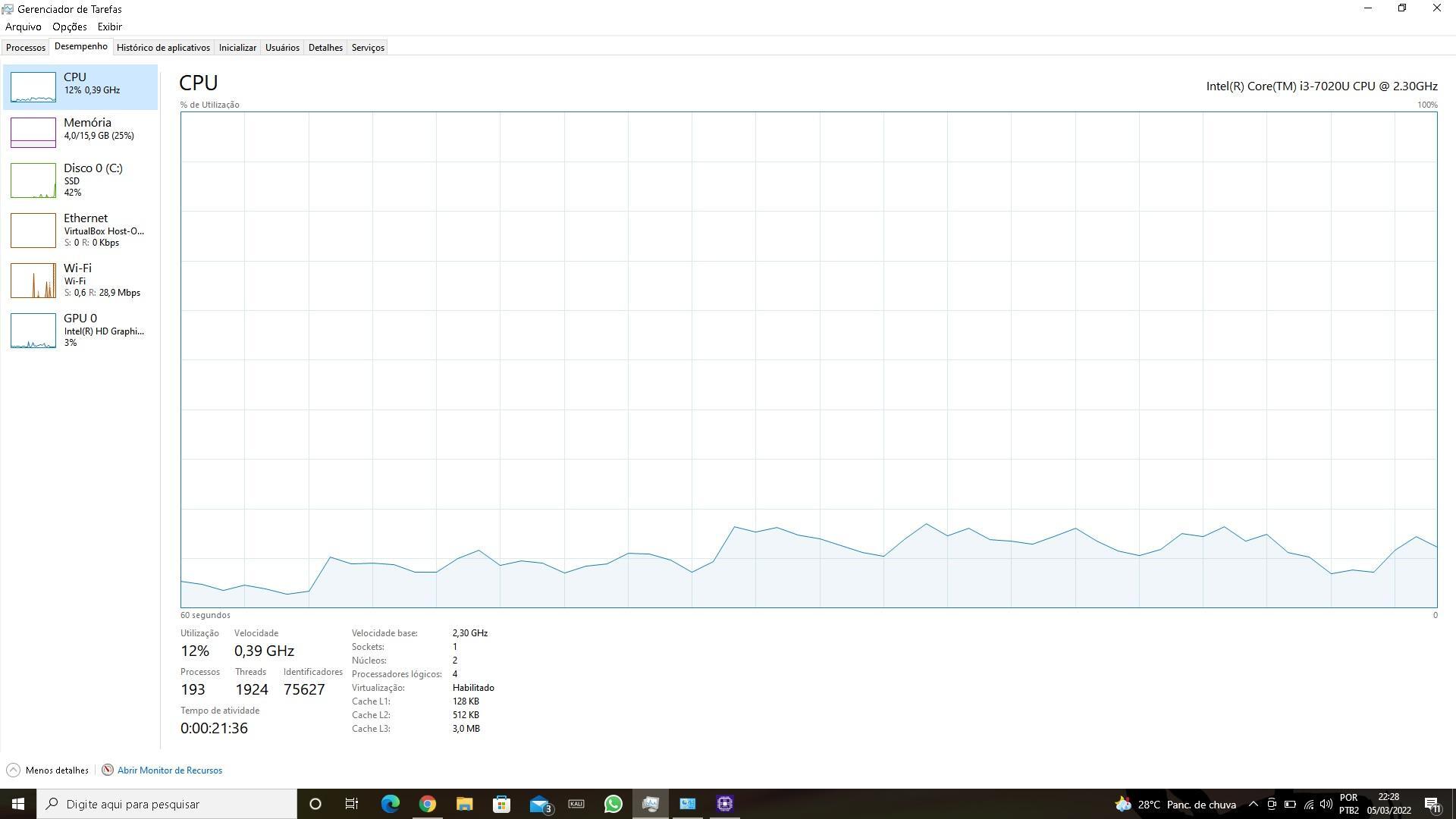Screen dimensions: 1456x819
Task: Open the Action Center notifications
Action: tap(1432, 805)
